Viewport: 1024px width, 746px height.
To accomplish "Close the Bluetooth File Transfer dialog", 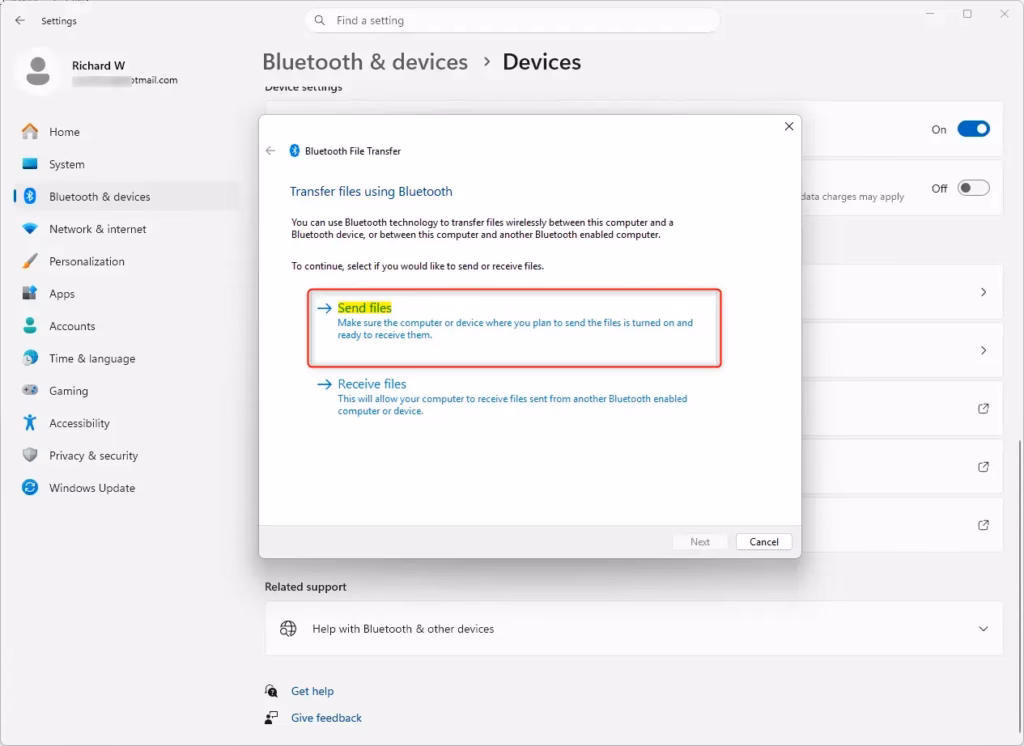I will click(x=789, y=126).
